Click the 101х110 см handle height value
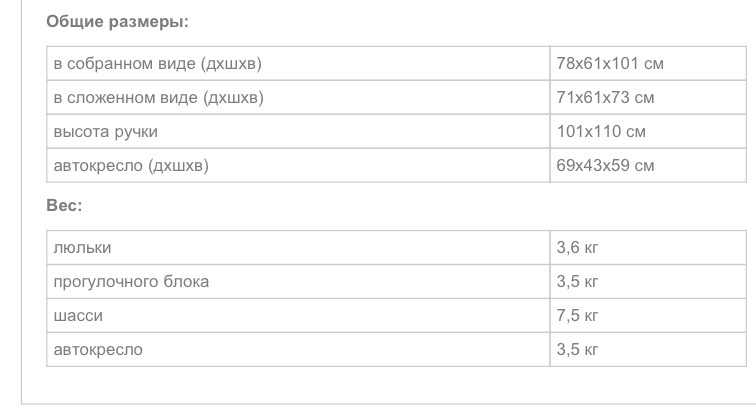Image resolution: width=756 pixels, height=417 pixels. pos(601,132)
